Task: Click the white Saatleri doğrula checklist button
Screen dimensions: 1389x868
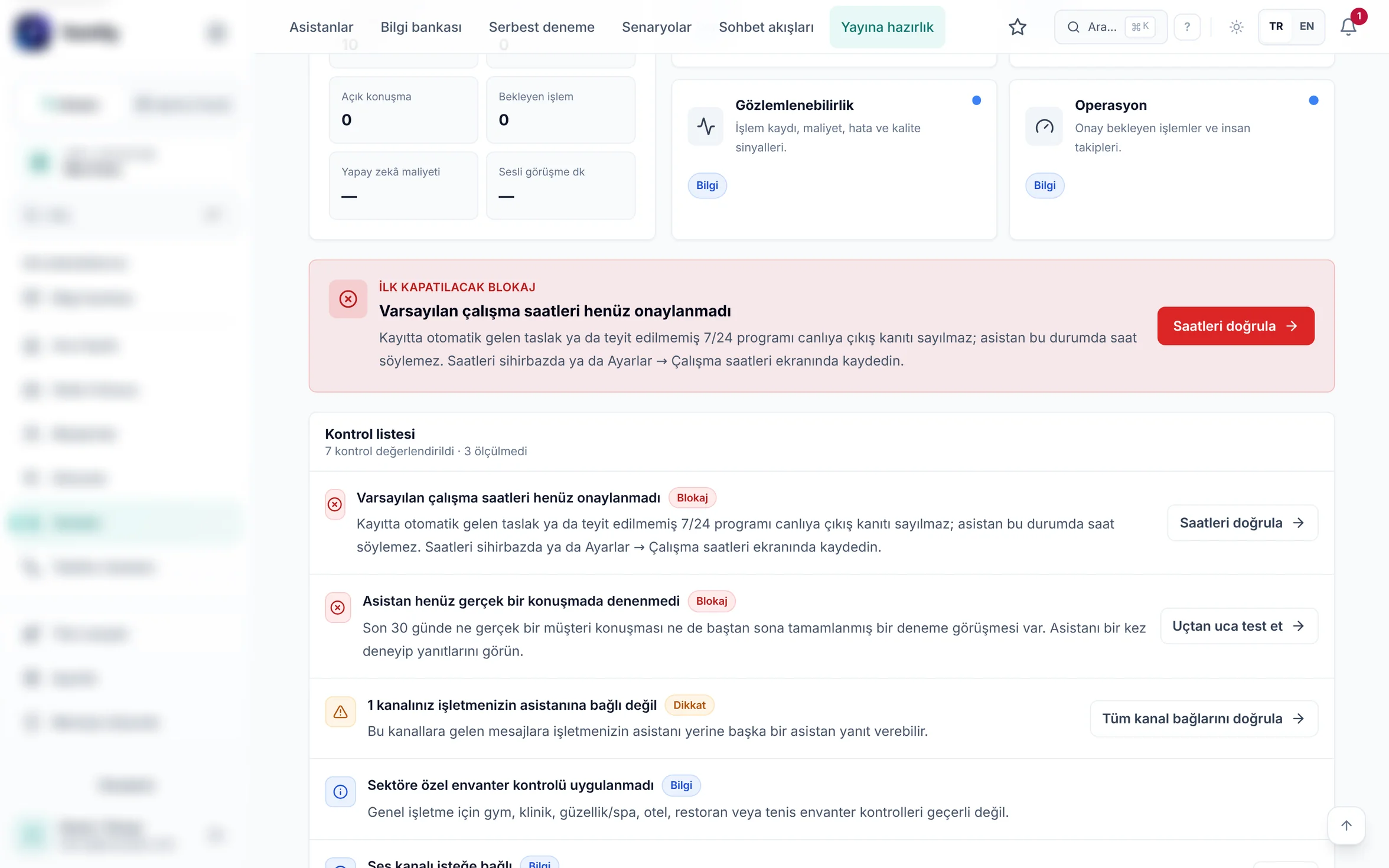Action: 1242,523
